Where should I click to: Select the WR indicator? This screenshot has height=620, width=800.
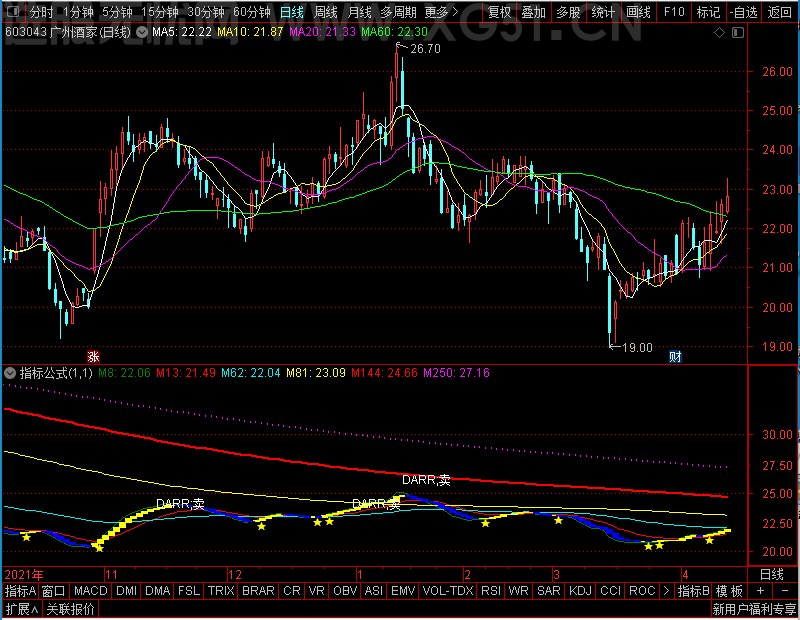point(519,591)
